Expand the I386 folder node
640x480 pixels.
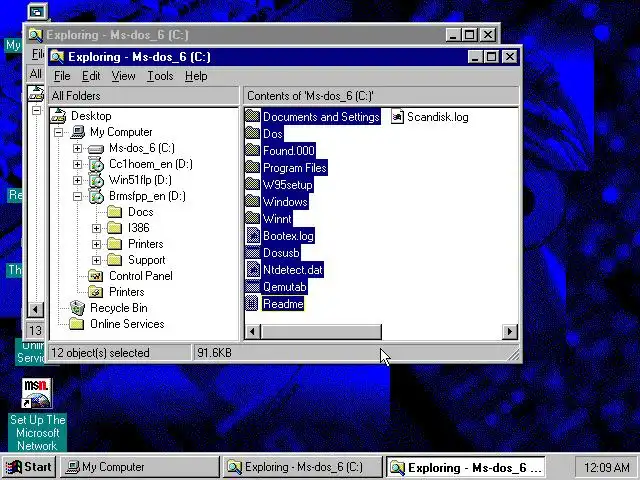click(96, 228)
